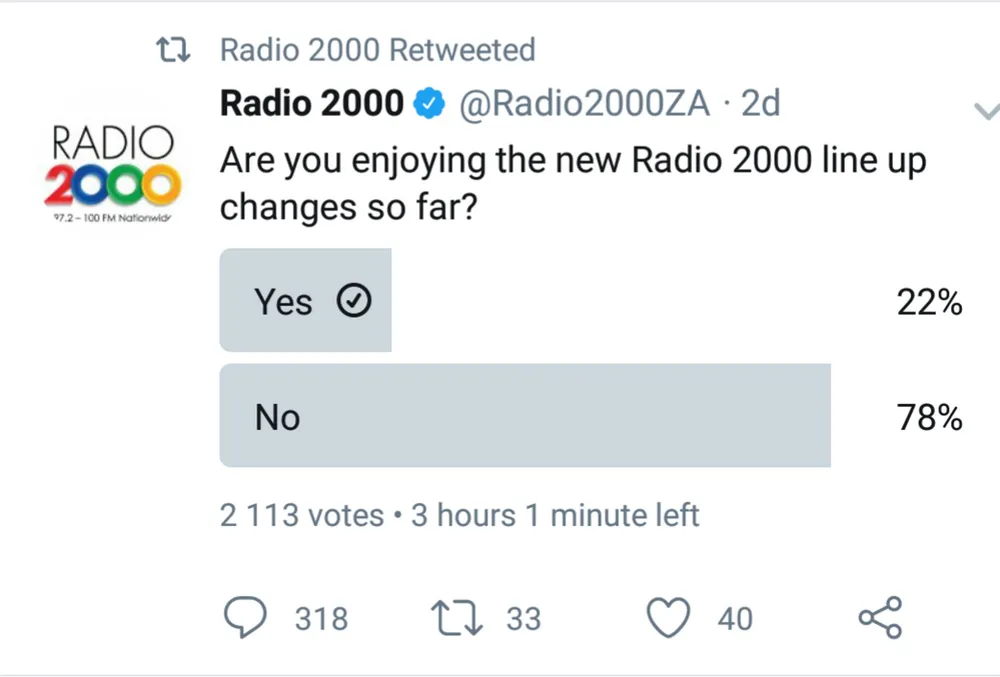Click the 2 113 votes count
The width and height of the screenshot is (1000, 677).
click(302, 515)
